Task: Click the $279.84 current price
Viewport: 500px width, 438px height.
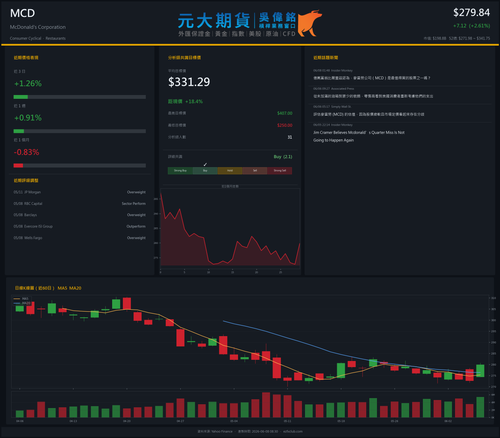Action: click(471, 13)
